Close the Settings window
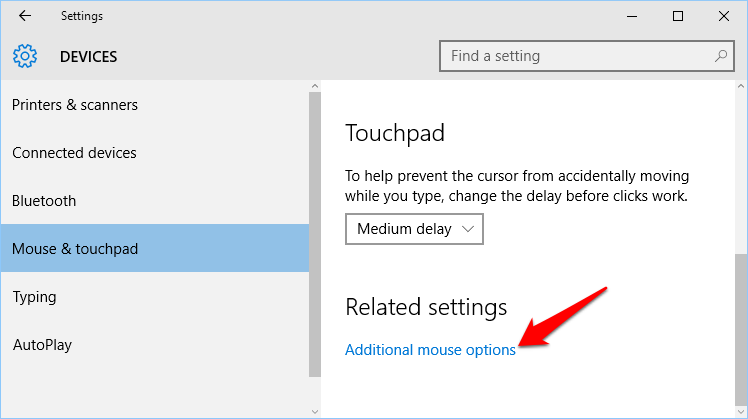748x419 pixels. (724, 16)
